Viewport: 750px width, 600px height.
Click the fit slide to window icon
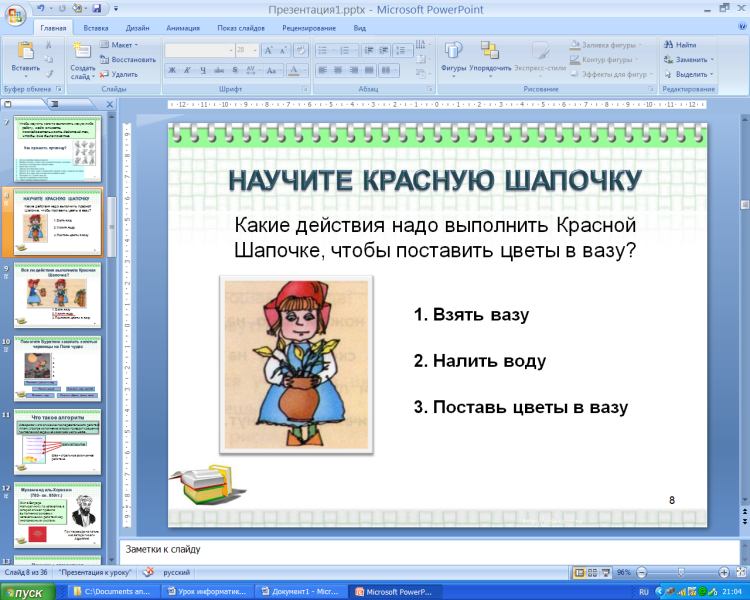coord(740,572)
